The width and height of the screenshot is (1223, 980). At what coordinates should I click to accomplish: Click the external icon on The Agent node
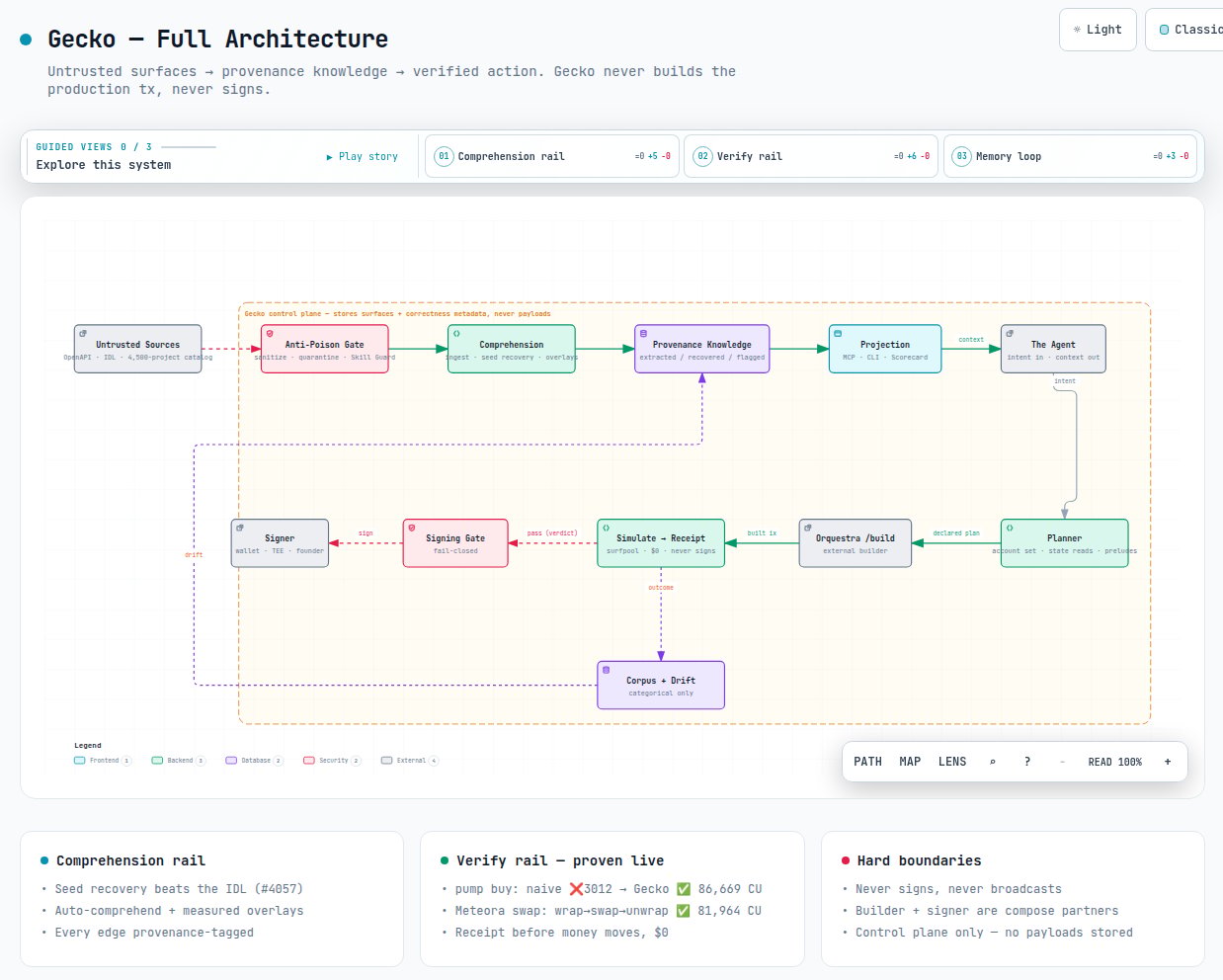click(x=1010, y=334)
